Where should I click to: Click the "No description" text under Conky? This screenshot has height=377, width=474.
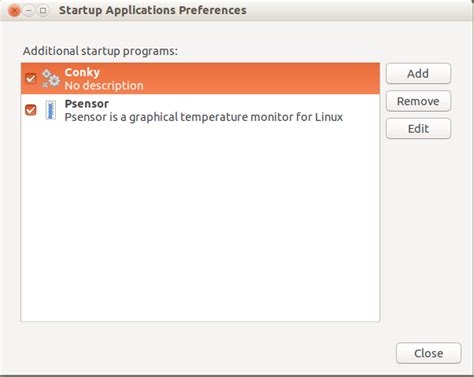tap(104, 86)
